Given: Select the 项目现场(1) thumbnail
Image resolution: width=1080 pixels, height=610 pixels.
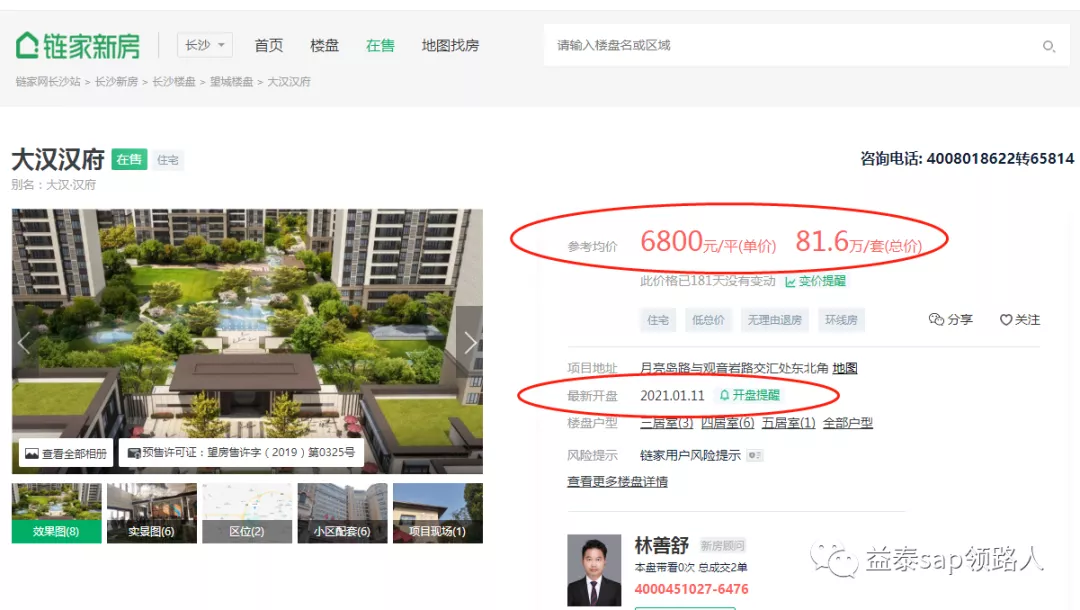Looking at the screenshot, I should click(437, 513).
